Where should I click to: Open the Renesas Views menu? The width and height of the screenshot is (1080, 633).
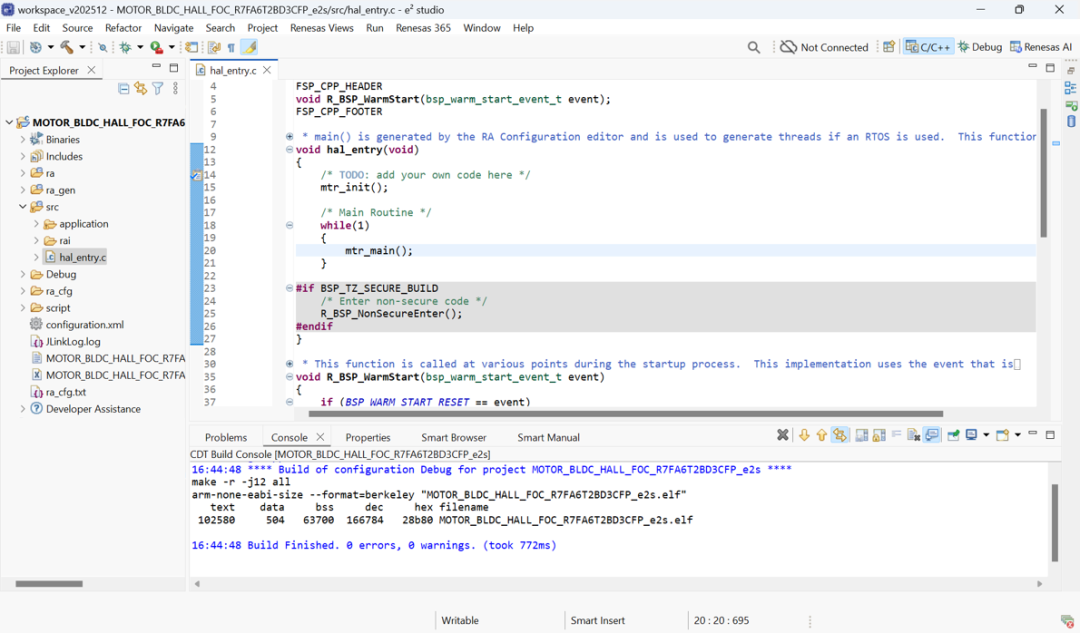(x=322, y=28)
